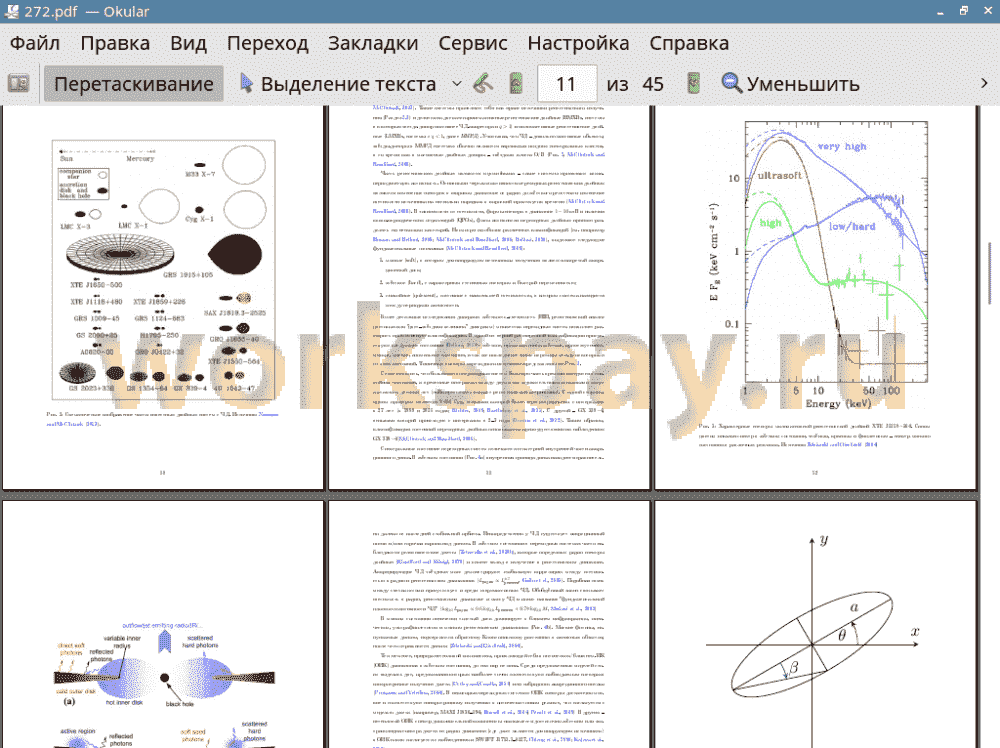Expand the toolbar overflow chevron
Viewport: 1000px width, 748px height.
click(983, 84)
